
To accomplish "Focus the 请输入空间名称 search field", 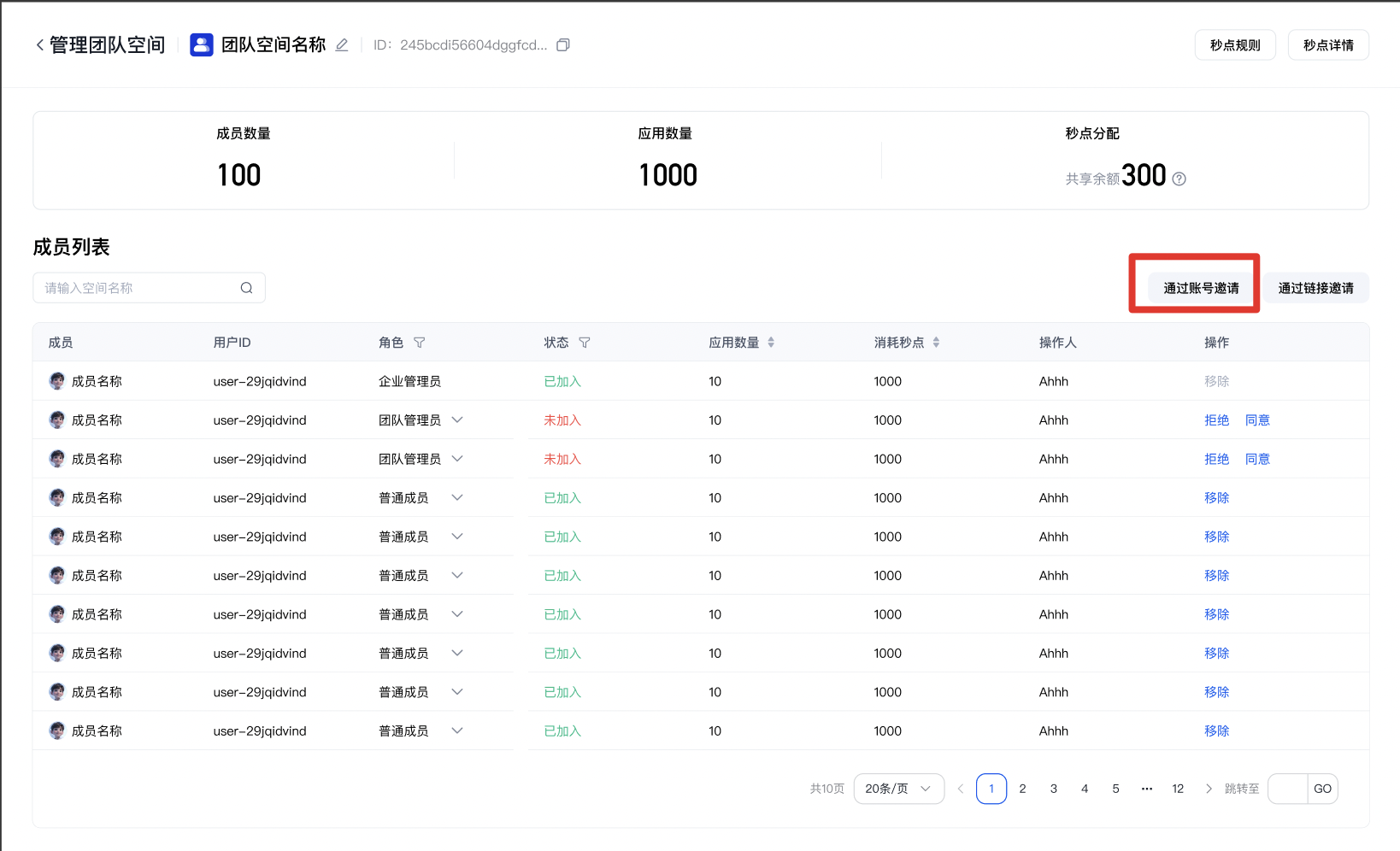I will [x=137, y=288].
